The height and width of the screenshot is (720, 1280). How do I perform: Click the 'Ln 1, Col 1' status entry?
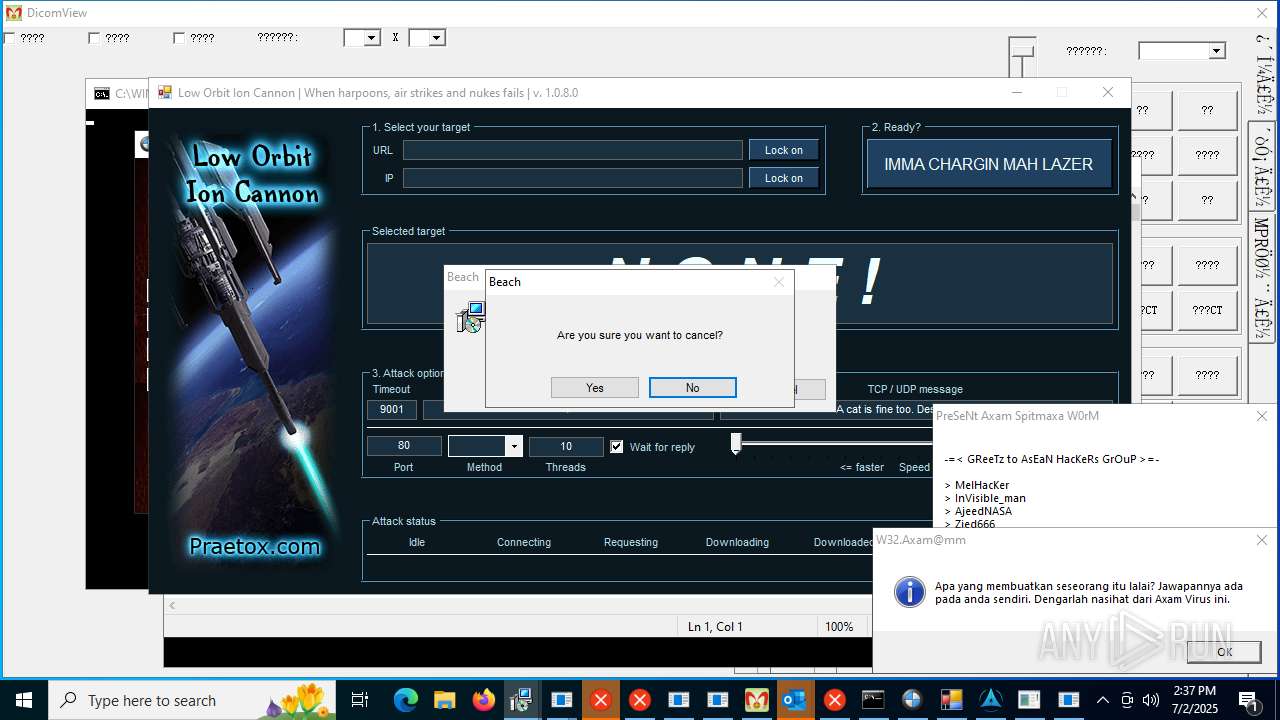[x=715, y=627]
